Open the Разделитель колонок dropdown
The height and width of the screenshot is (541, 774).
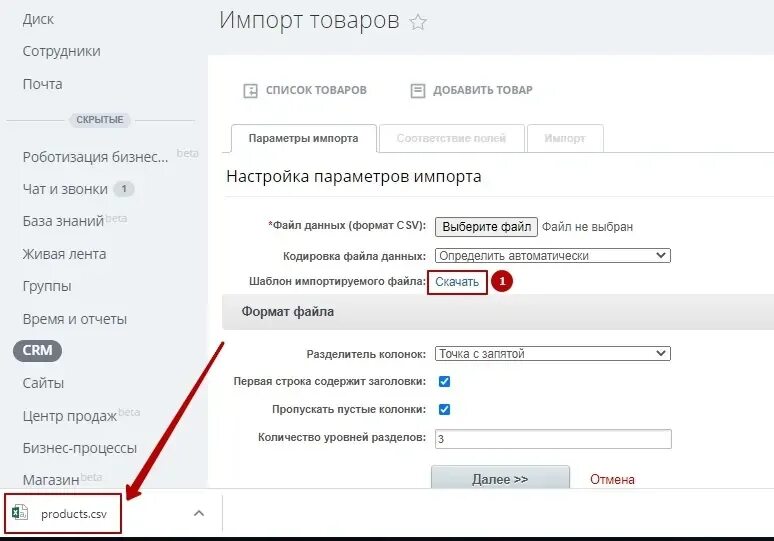552,353
